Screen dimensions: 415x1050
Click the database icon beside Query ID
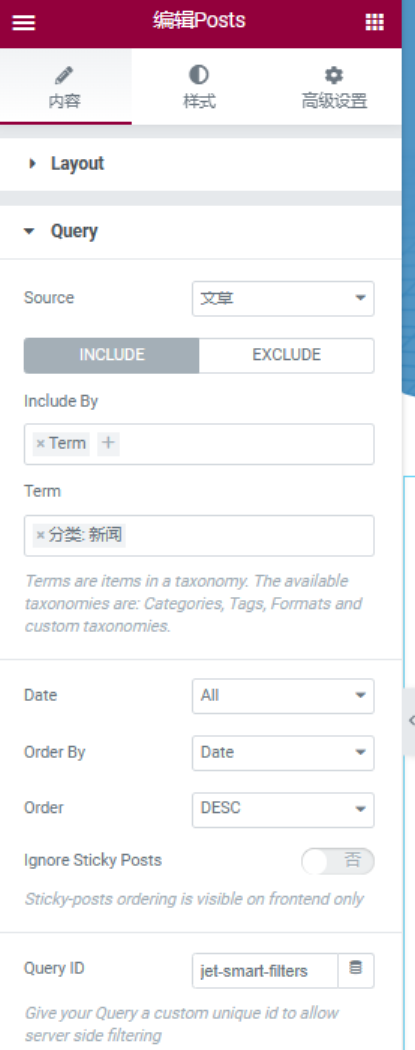[356, 970]
